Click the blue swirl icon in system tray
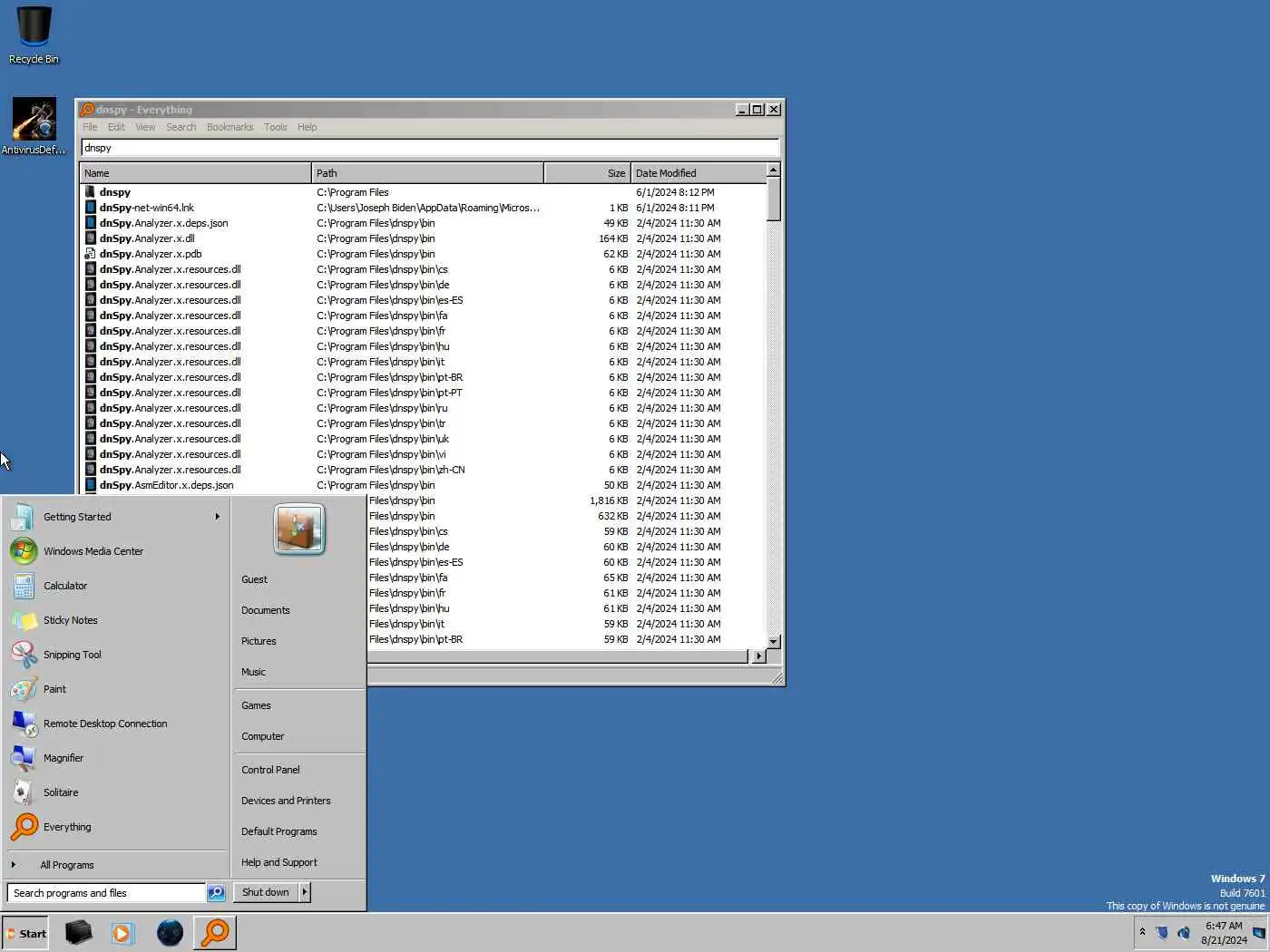1270x952 pixels. (x=1184, y=932)
